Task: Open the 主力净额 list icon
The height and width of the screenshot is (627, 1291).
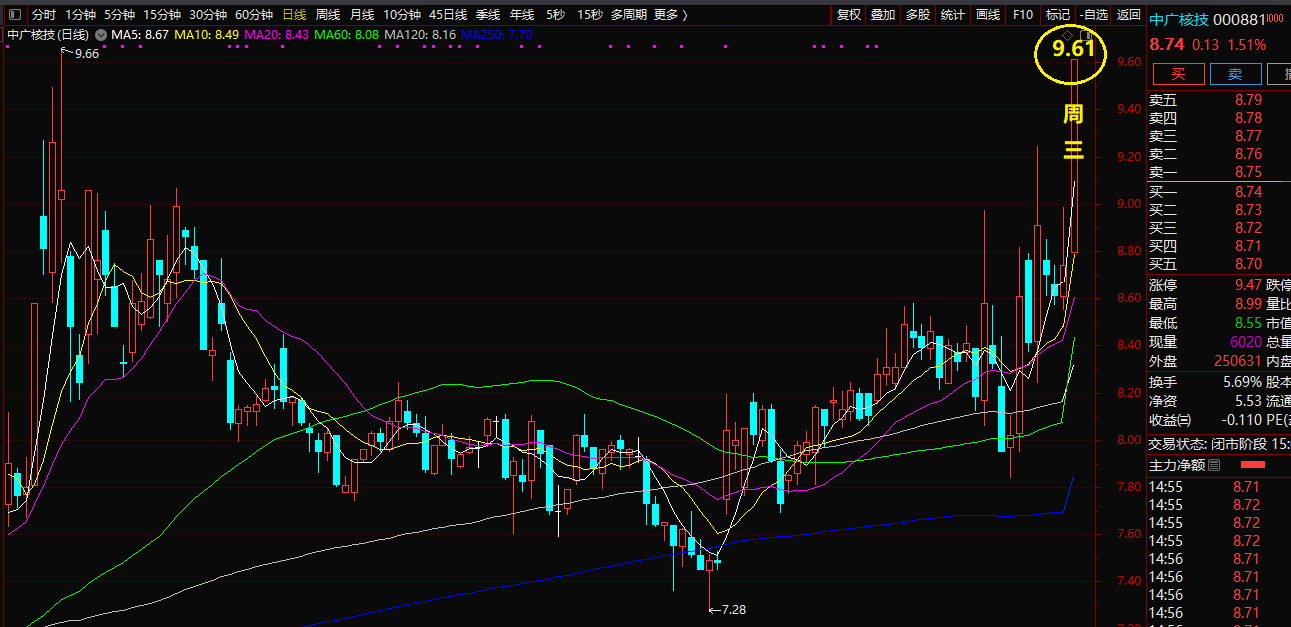Action: [1214, 465]
